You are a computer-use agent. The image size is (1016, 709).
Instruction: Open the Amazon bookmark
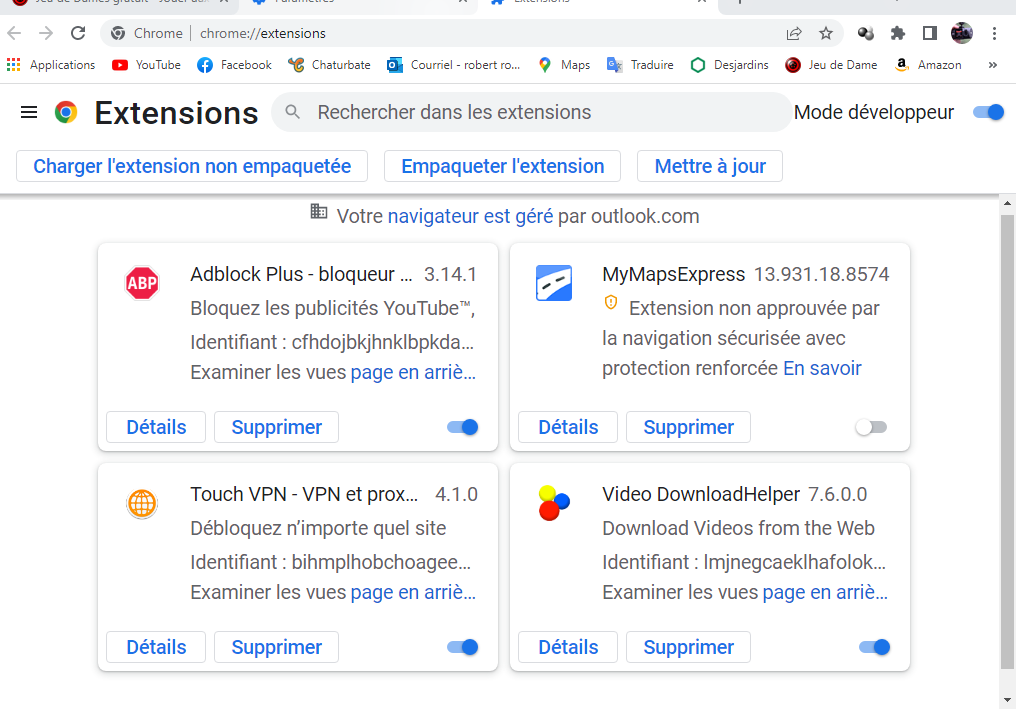pyautogui.click(x=928, y=65)
